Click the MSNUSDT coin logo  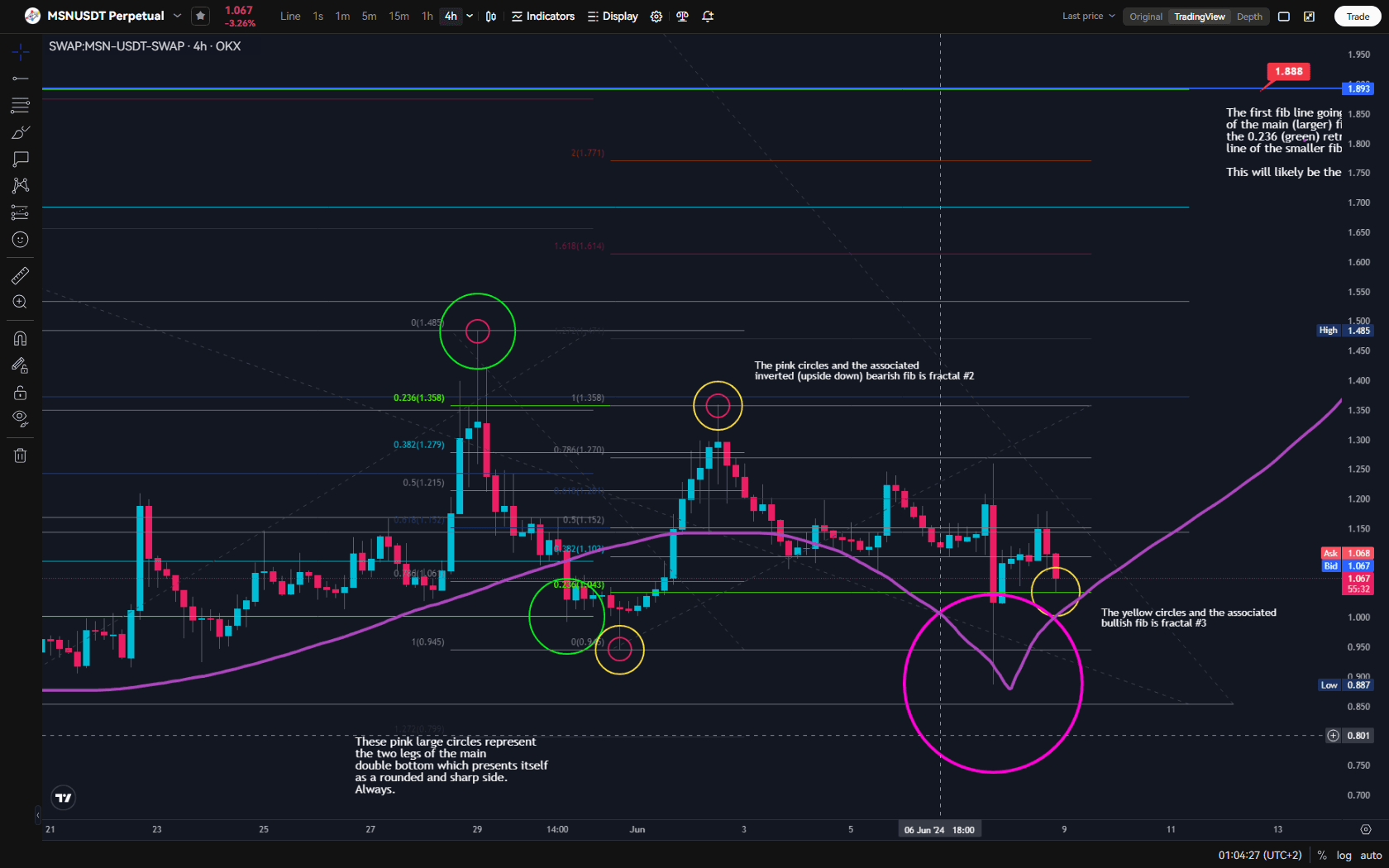32,16
